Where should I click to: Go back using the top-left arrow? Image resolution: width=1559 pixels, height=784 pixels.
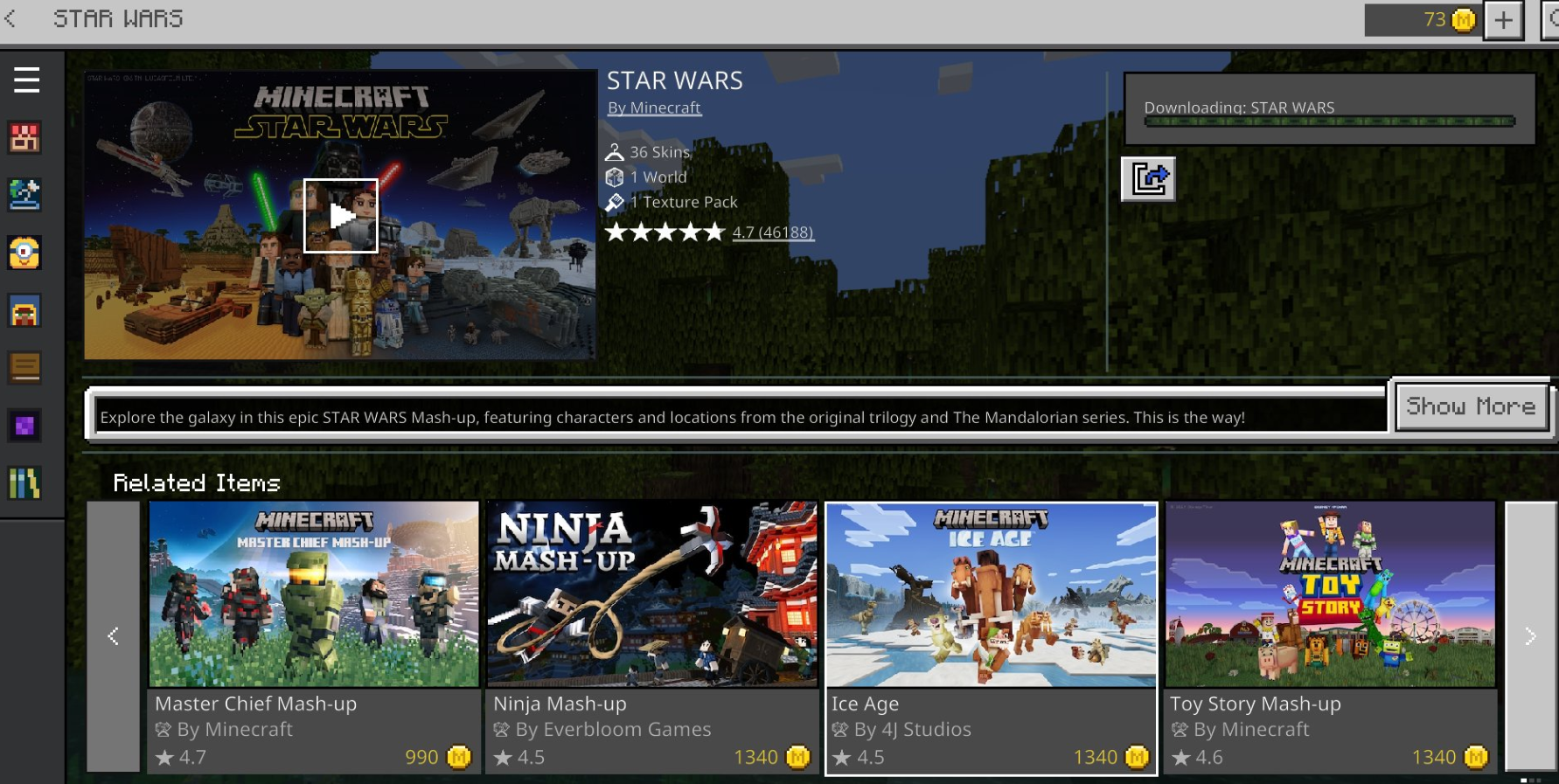coord(10,18)
